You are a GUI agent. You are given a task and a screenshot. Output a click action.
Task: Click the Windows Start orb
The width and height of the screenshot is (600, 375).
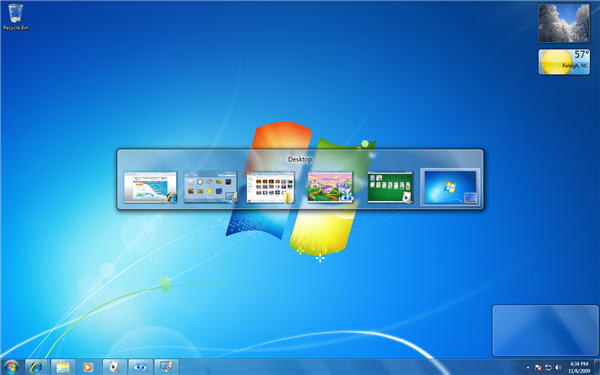(11, 367)
